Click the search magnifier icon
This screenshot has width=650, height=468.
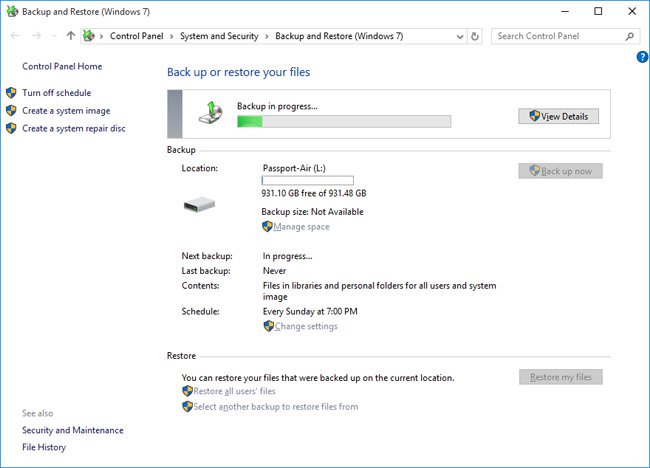[630, 36]
